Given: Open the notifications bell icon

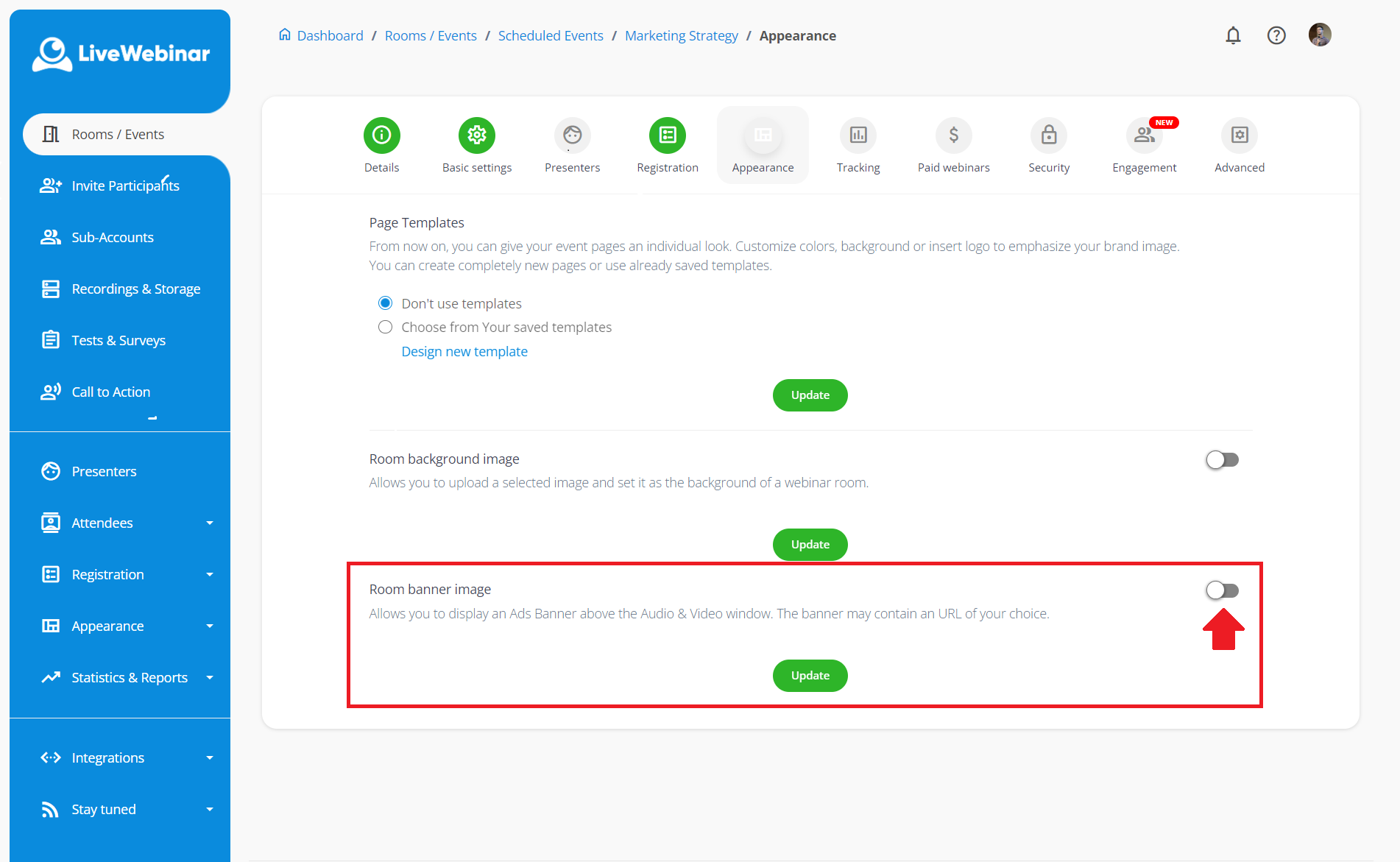Looking at the screenshot, I should pyautogui.click(x=1233, y=35).
